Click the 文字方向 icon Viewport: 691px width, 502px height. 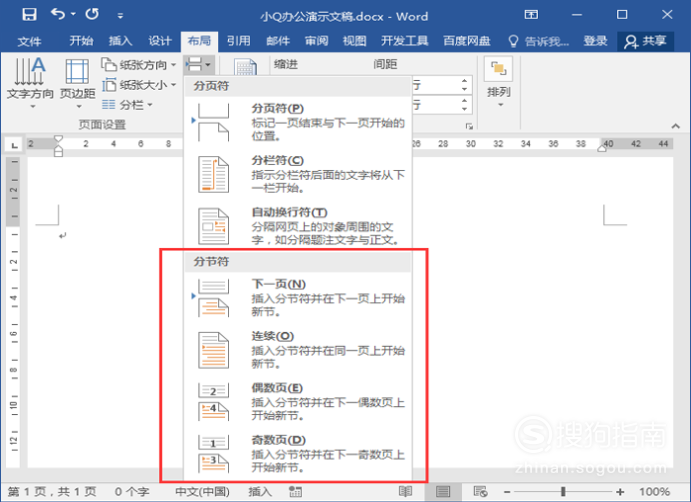pyautogui.click(x=30, y=82)
